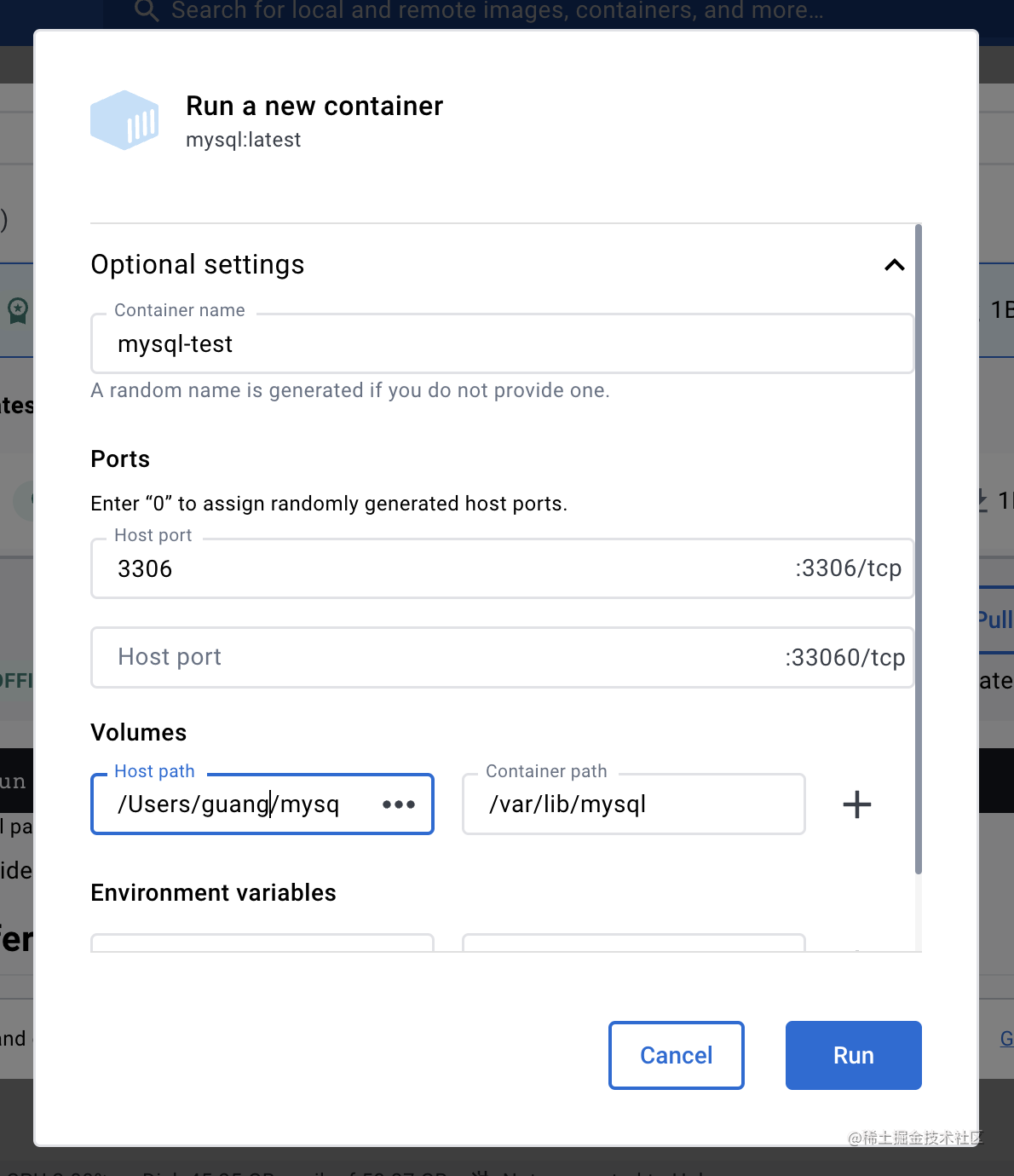The width and height of the screenshot is (1014, 1176).
Task: Edit the Container path /var/lib/mysql field
Action: (632, 804)
